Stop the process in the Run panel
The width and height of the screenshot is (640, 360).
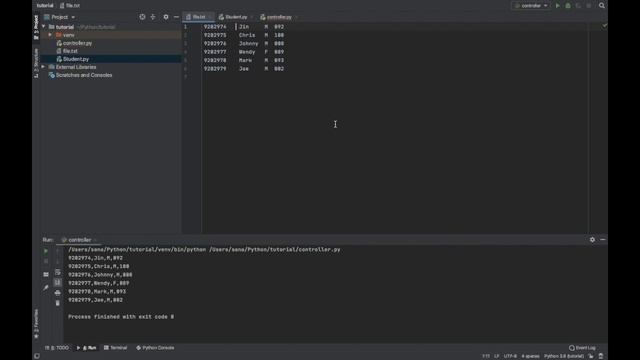click(x=46, y=262)
